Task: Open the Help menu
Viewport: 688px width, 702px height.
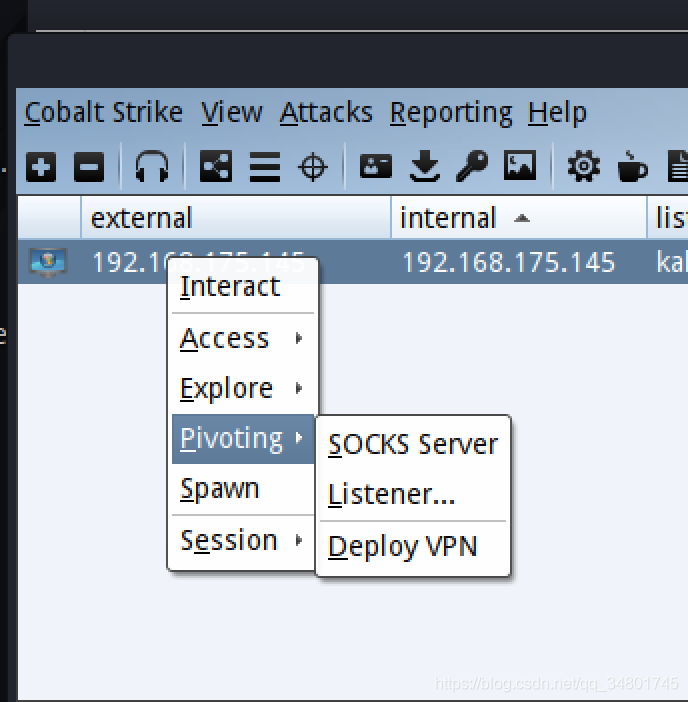Action: point(557,112)
